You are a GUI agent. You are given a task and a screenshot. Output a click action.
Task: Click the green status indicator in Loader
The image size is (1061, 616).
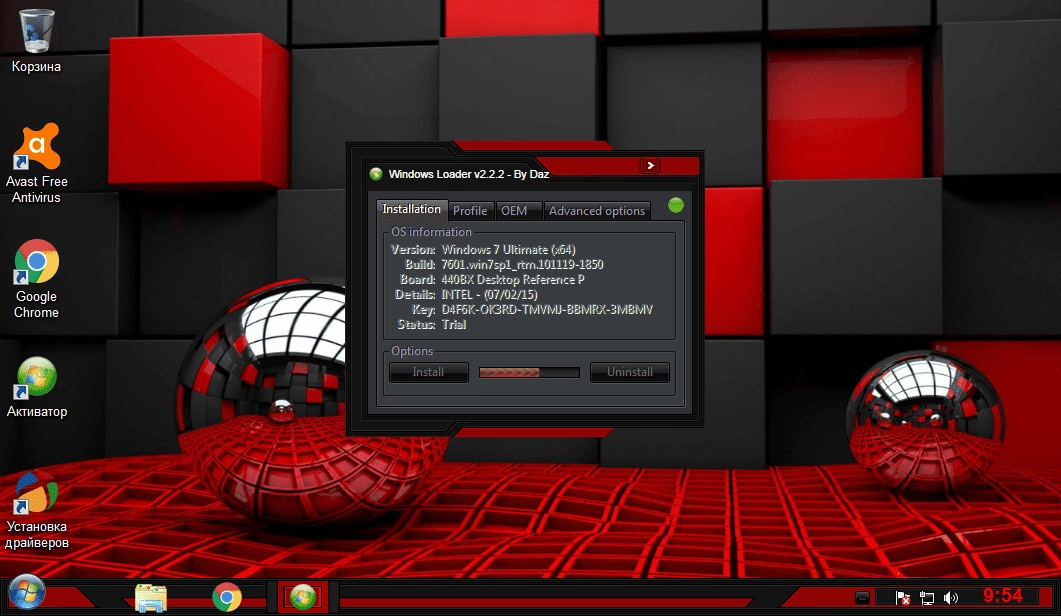click(675, 205)
